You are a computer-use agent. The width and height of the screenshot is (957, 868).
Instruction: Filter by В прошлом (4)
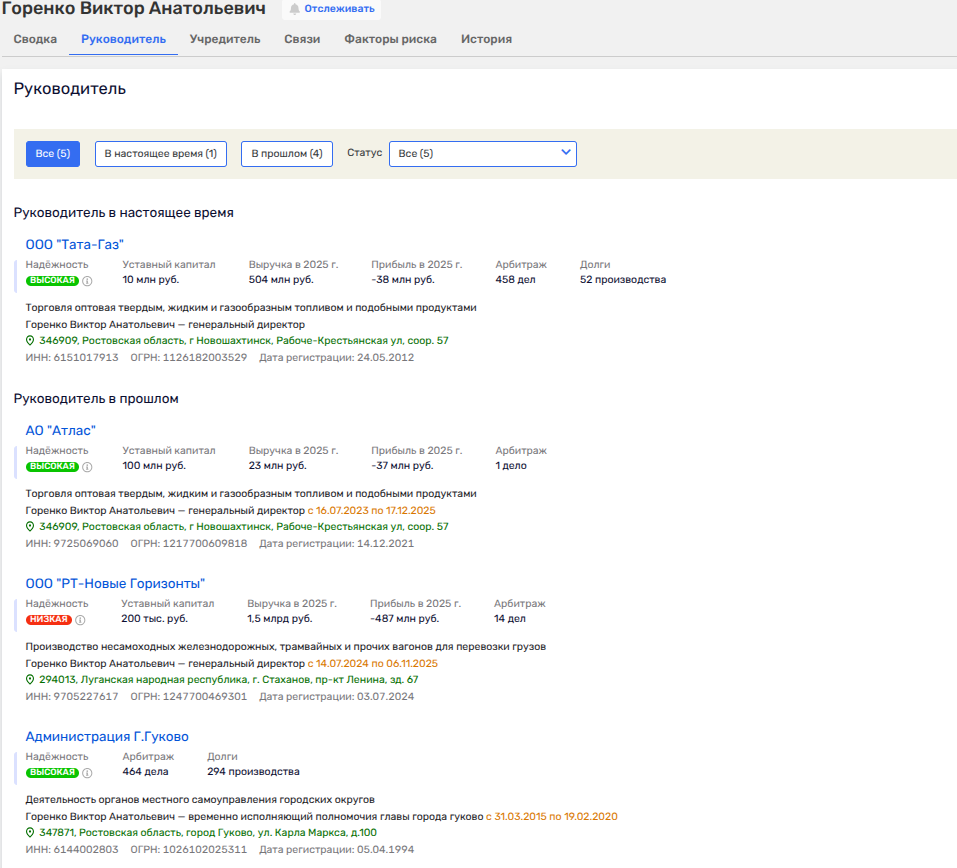[x=286, y=154]
